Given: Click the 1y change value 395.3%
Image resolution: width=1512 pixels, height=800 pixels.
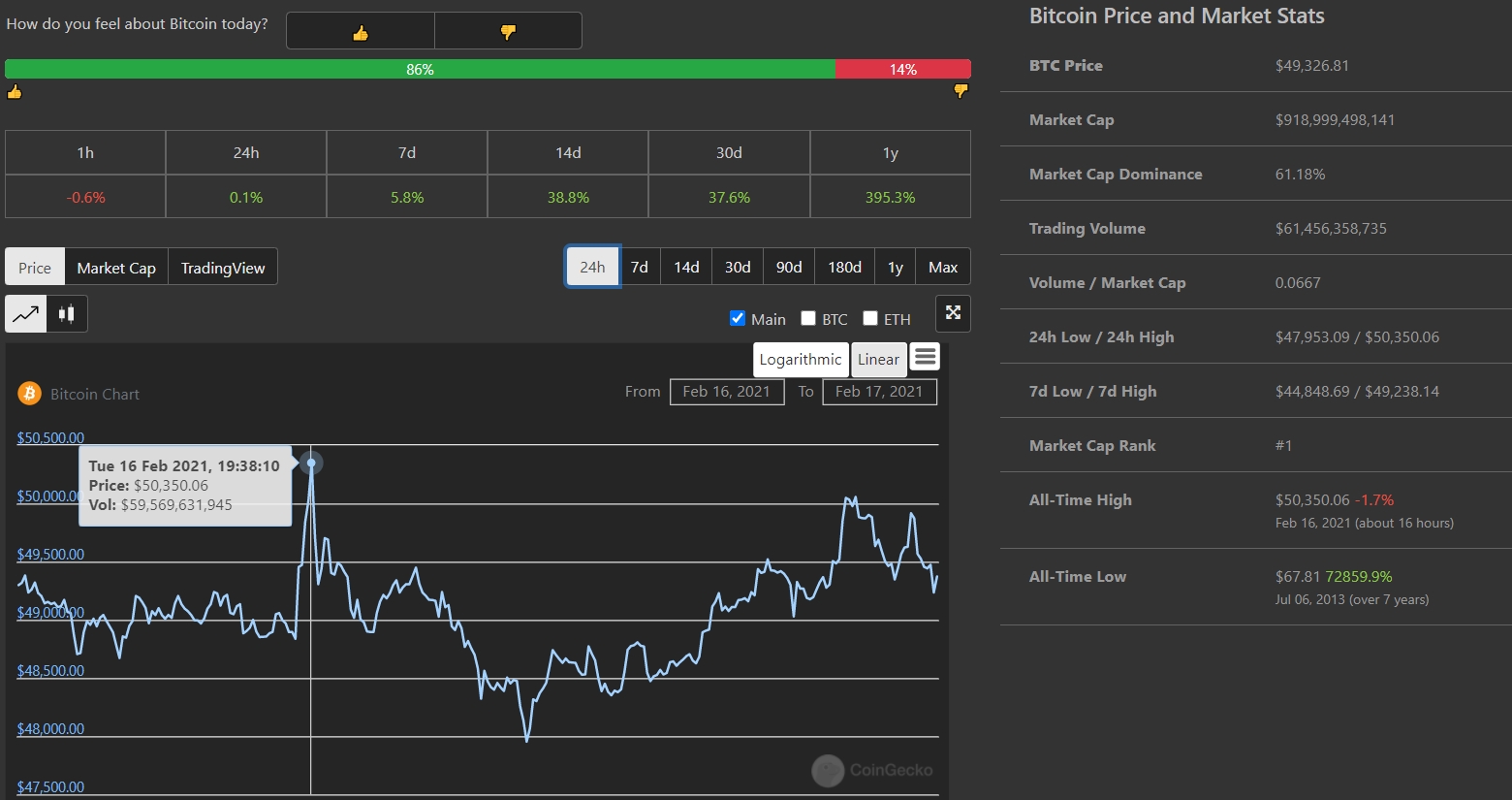Looking at the screenshot, I should coord(890,197).
